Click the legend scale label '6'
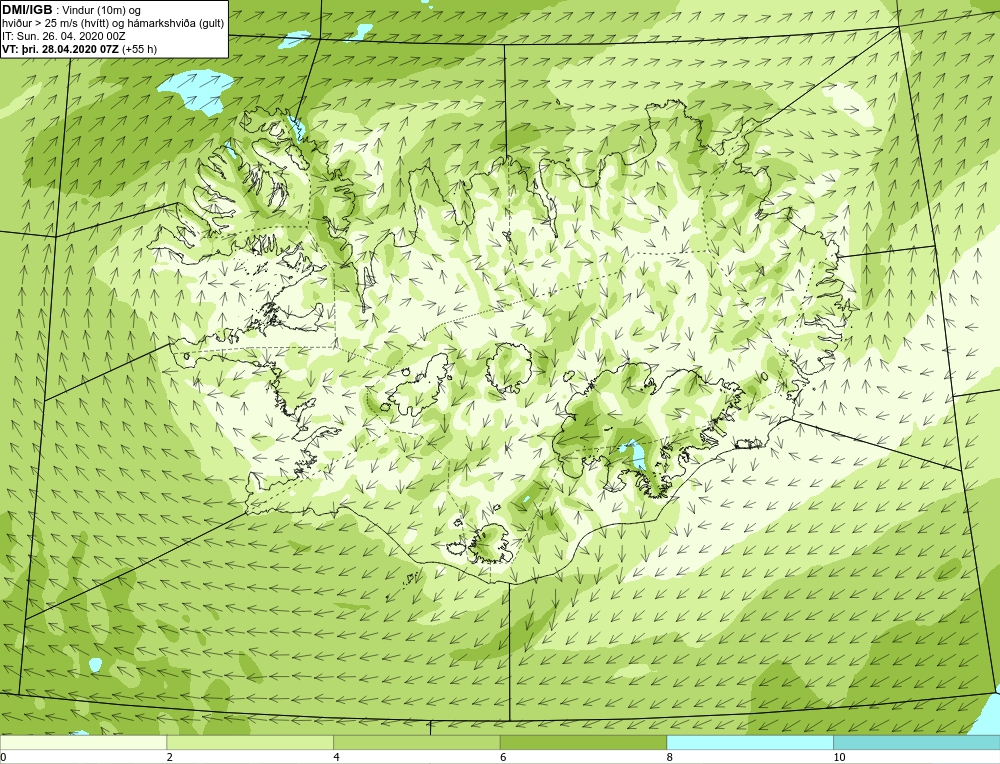 tap(503, 757)
